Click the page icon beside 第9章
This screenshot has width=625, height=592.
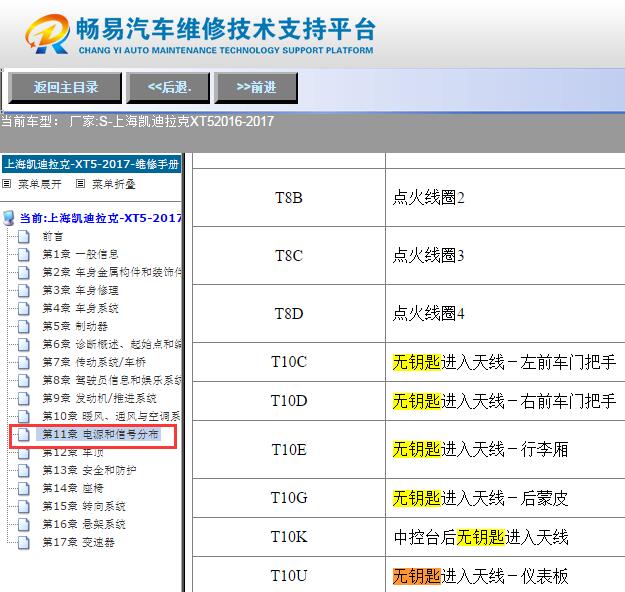(24, 398)
